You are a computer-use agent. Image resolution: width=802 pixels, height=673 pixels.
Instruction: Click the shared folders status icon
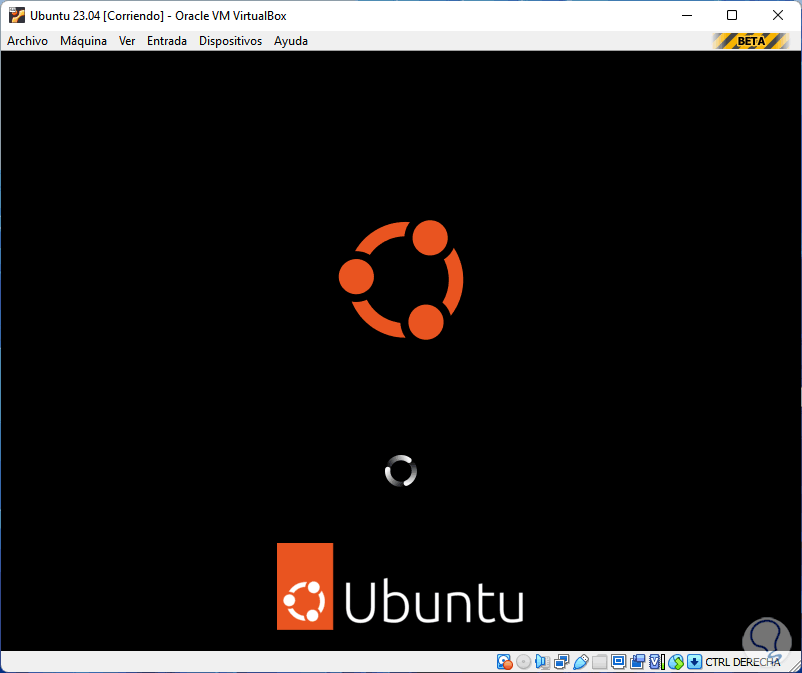click(599, 662)
